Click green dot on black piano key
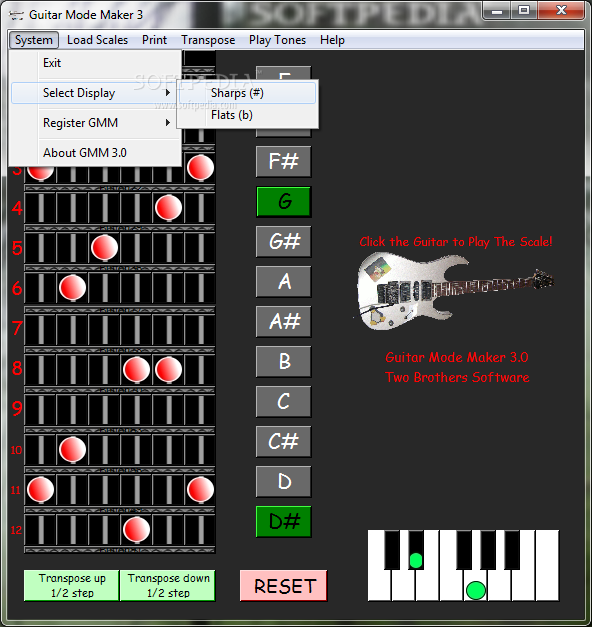The height and width of the screenshot is (627, 592). [x=416, y=560]
